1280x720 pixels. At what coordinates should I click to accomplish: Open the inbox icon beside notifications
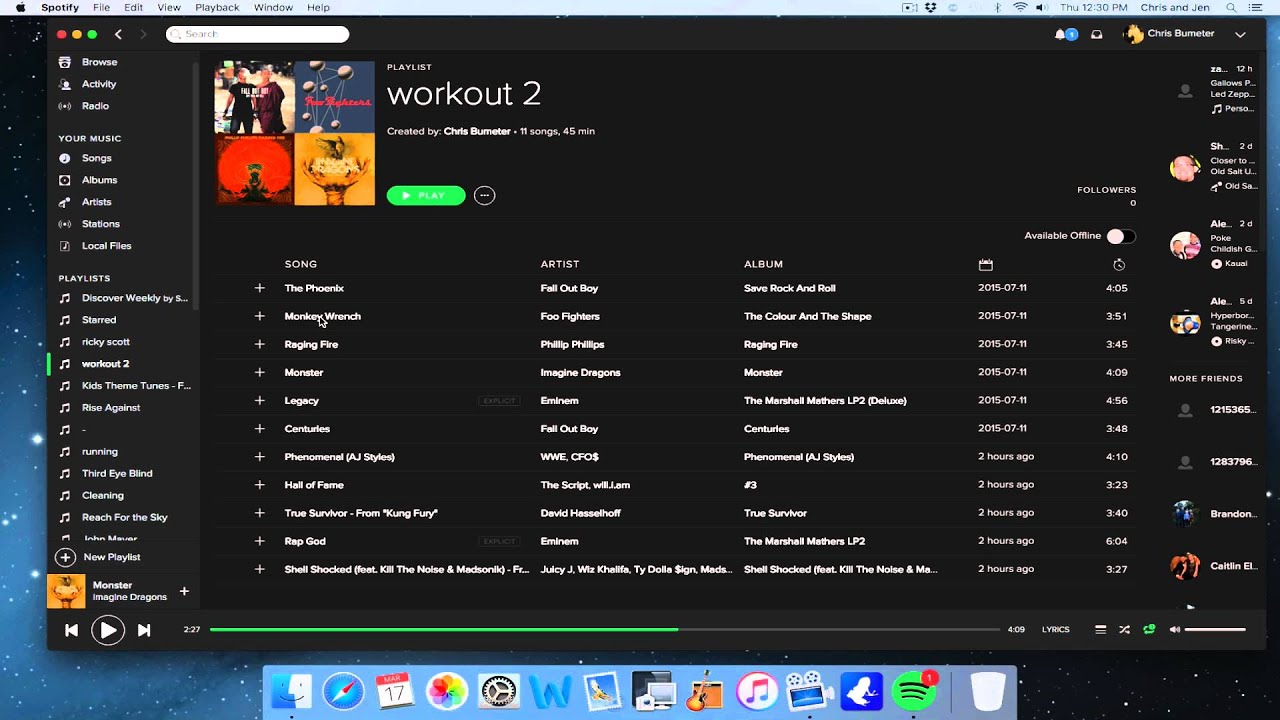coord(1097,34)
